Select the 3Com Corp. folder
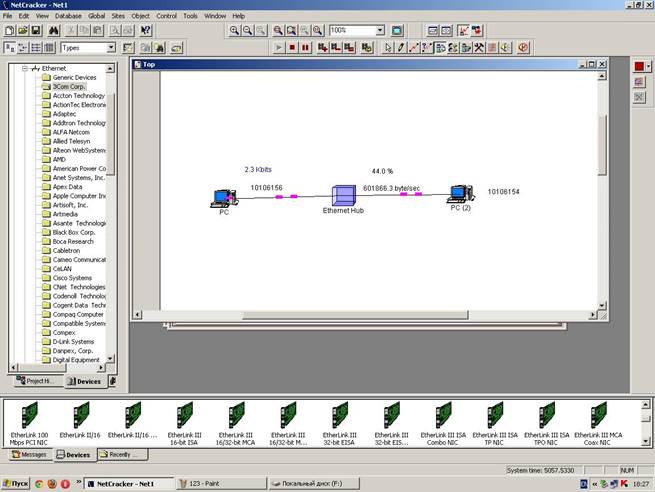This screenshot has width=655, height=492. 69,86
